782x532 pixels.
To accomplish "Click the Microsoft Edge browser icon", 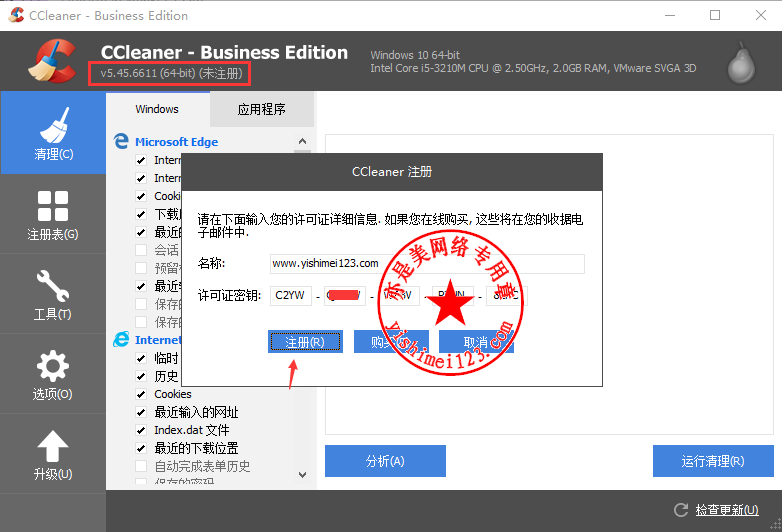I will [121, 141].
